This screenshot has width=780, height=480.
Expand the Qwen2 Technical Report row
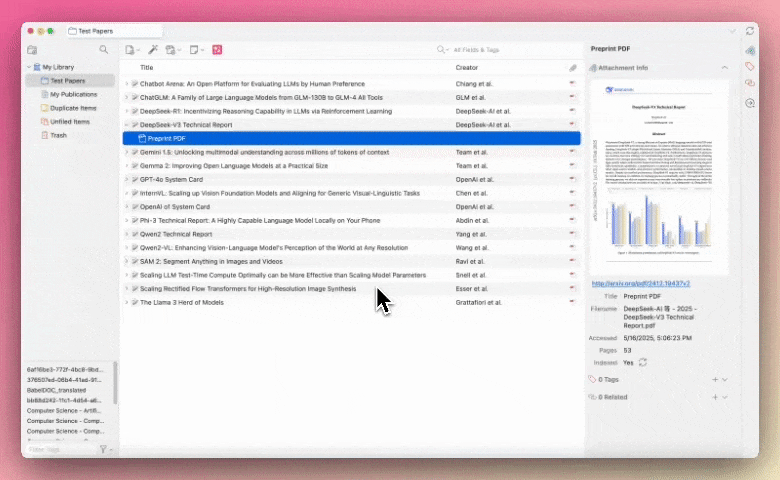point(126,234)
